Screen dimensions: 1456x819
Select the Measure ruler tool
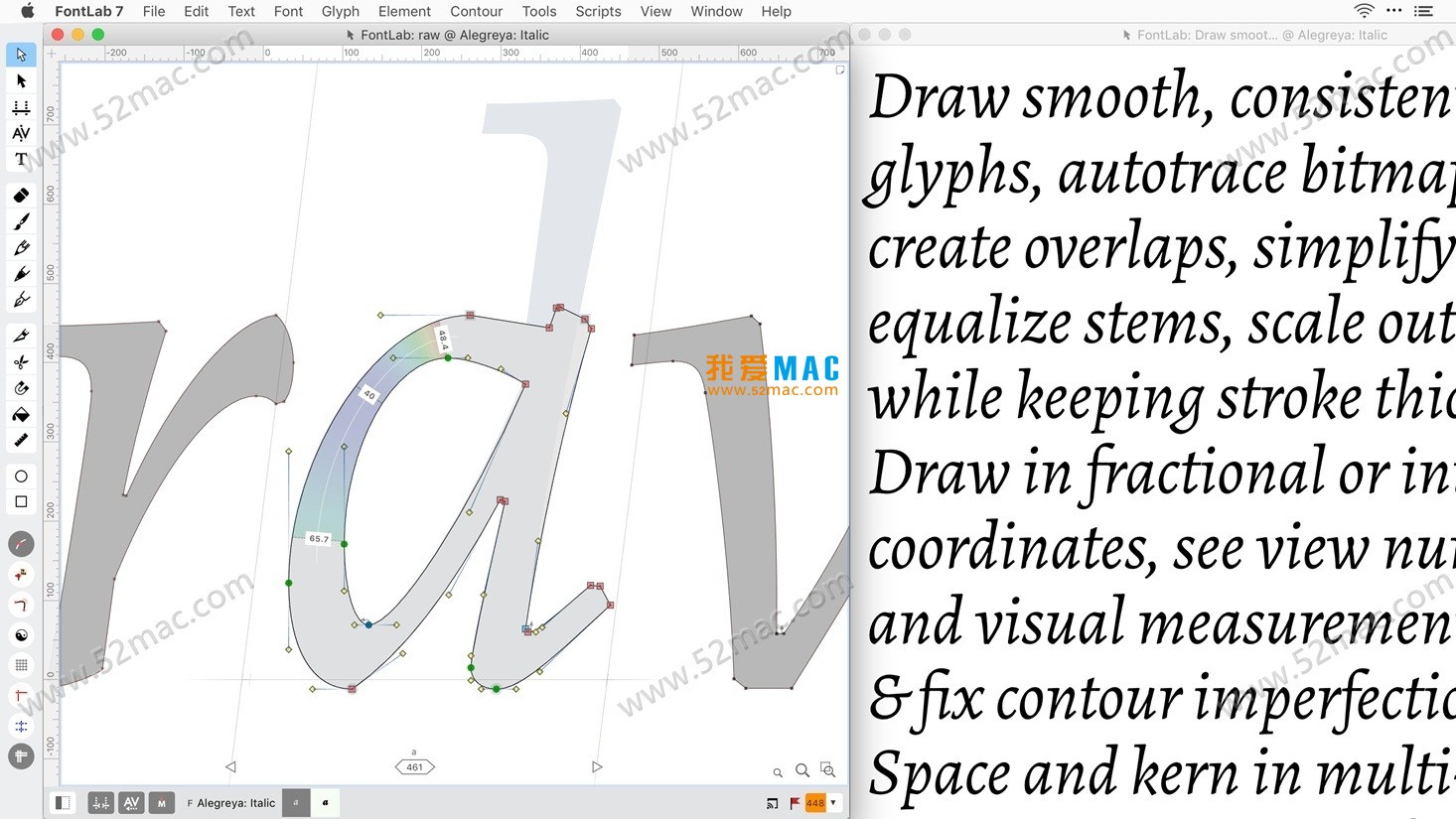click(21, 440)
